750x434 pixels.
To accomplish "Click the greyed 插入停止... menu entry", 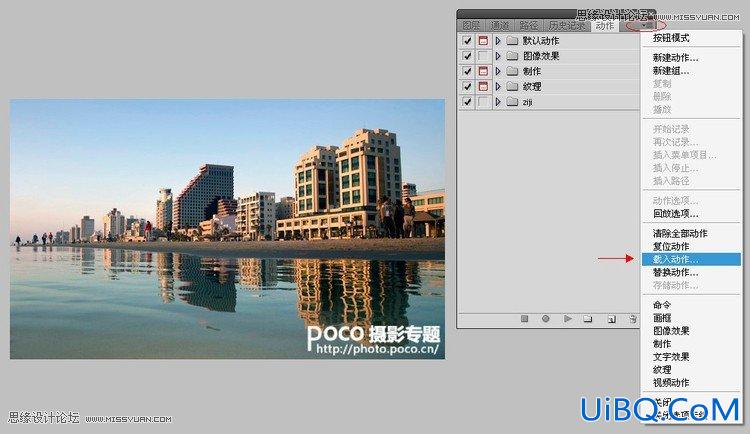I will pyautogui.click(x=676, y=168).
